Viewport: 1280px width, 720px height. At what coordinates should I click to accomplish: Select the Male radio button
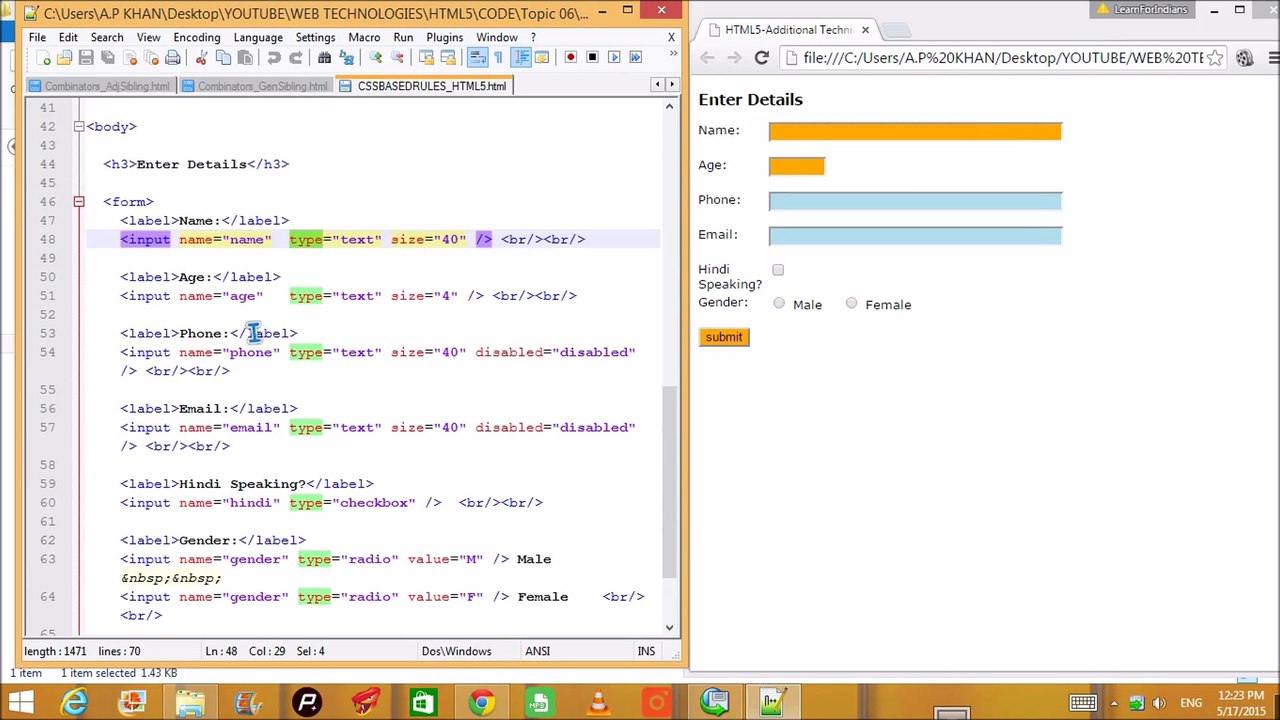[779, 303]
